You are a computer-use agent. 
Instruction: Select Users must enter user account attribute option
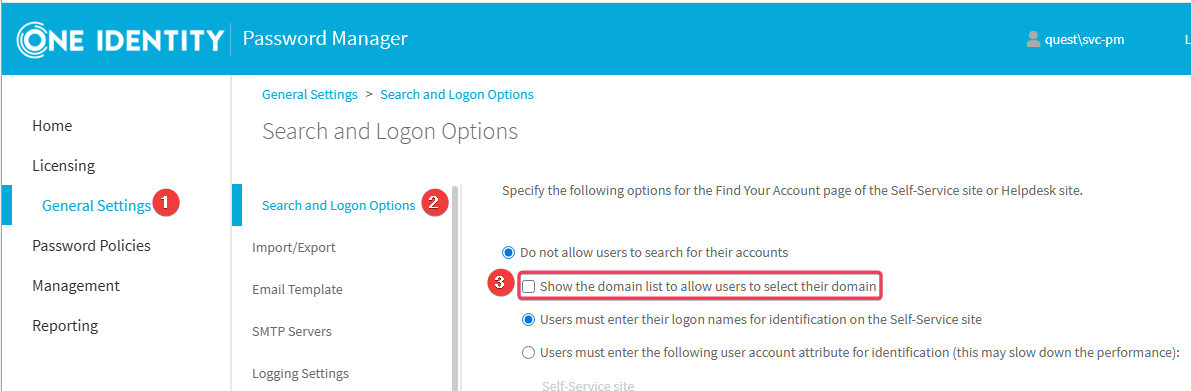(x=529, y=352)
